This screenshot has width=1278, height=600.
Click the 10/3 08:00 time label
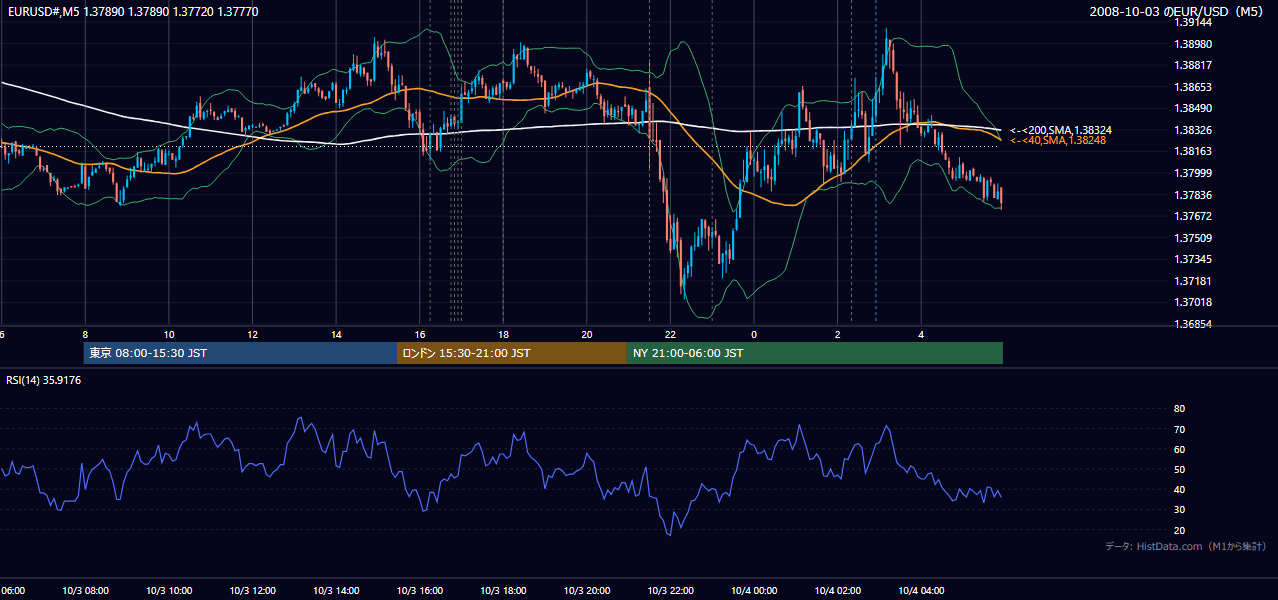(x=85, y=591)
